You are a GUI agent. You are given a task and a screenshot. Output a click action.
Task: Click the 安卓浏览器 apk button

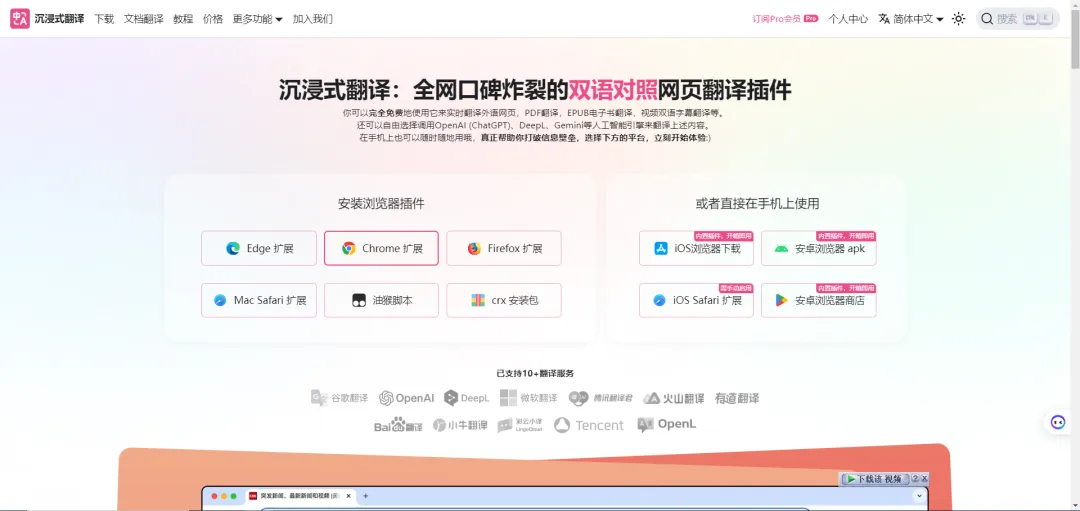[818, 249]
